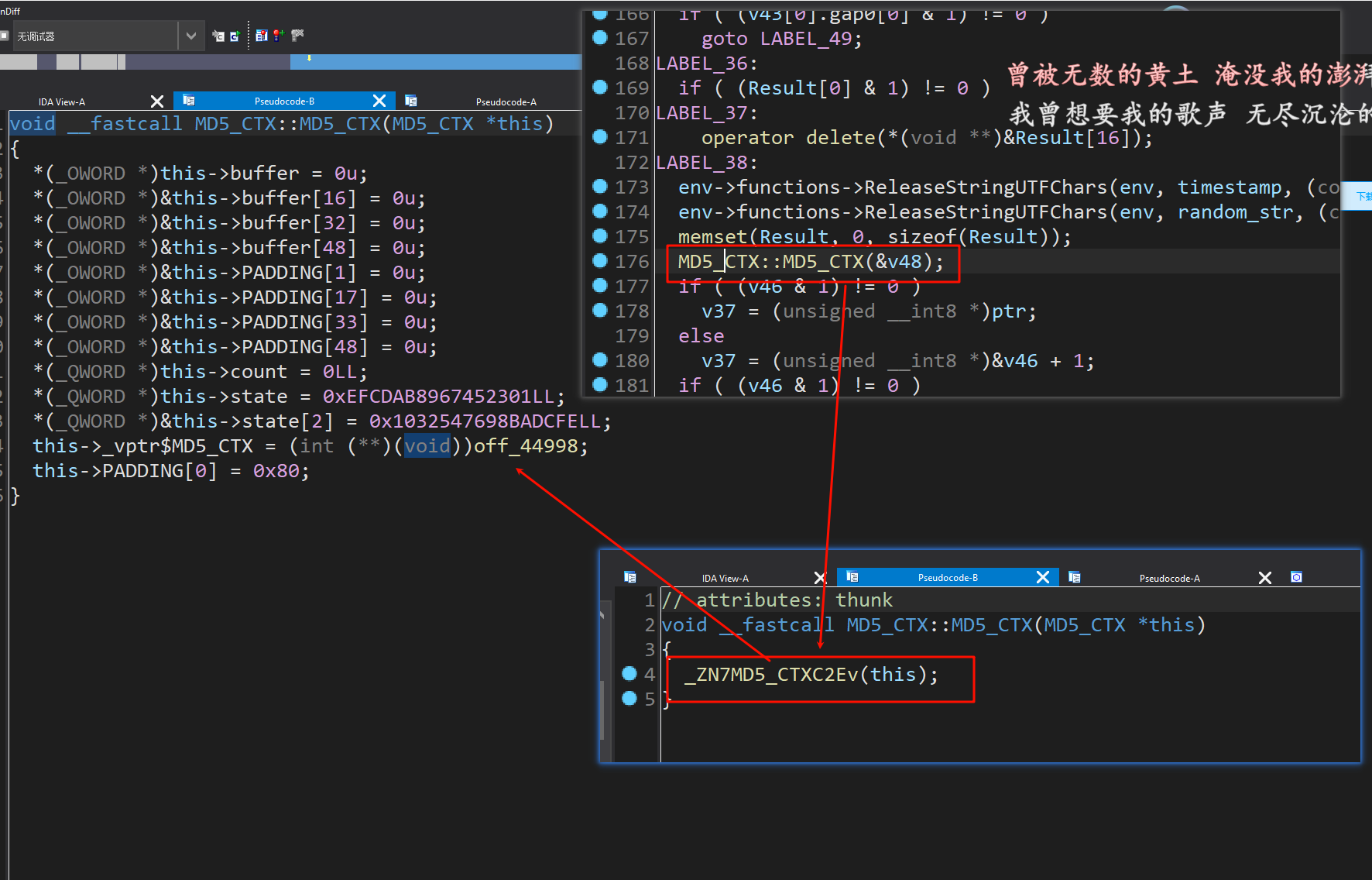Click the Pseudocode-A tab icon in top-left pane

point(411,101)
